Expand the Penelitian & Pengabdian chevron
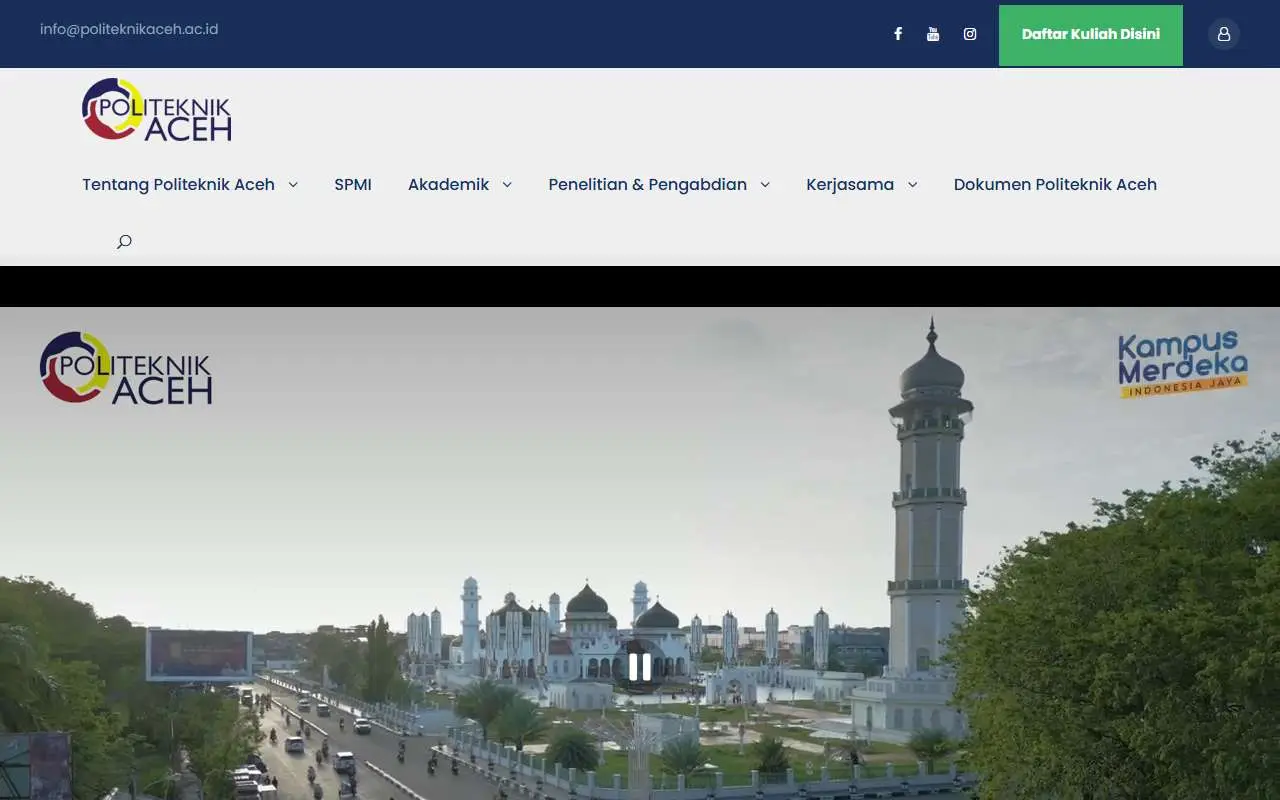 tap(765, 184)
